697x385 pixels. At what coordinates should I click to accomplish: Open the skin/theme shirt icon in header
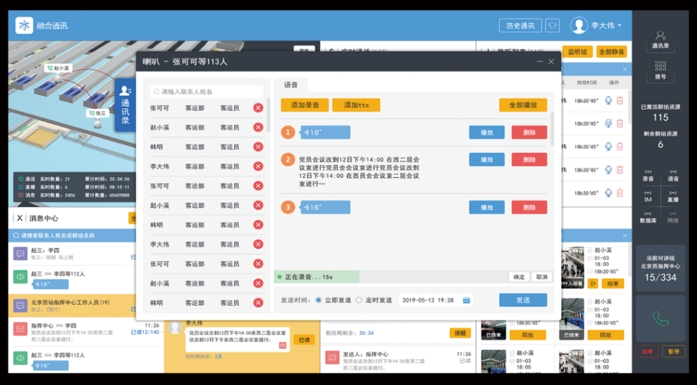point(553,25)
